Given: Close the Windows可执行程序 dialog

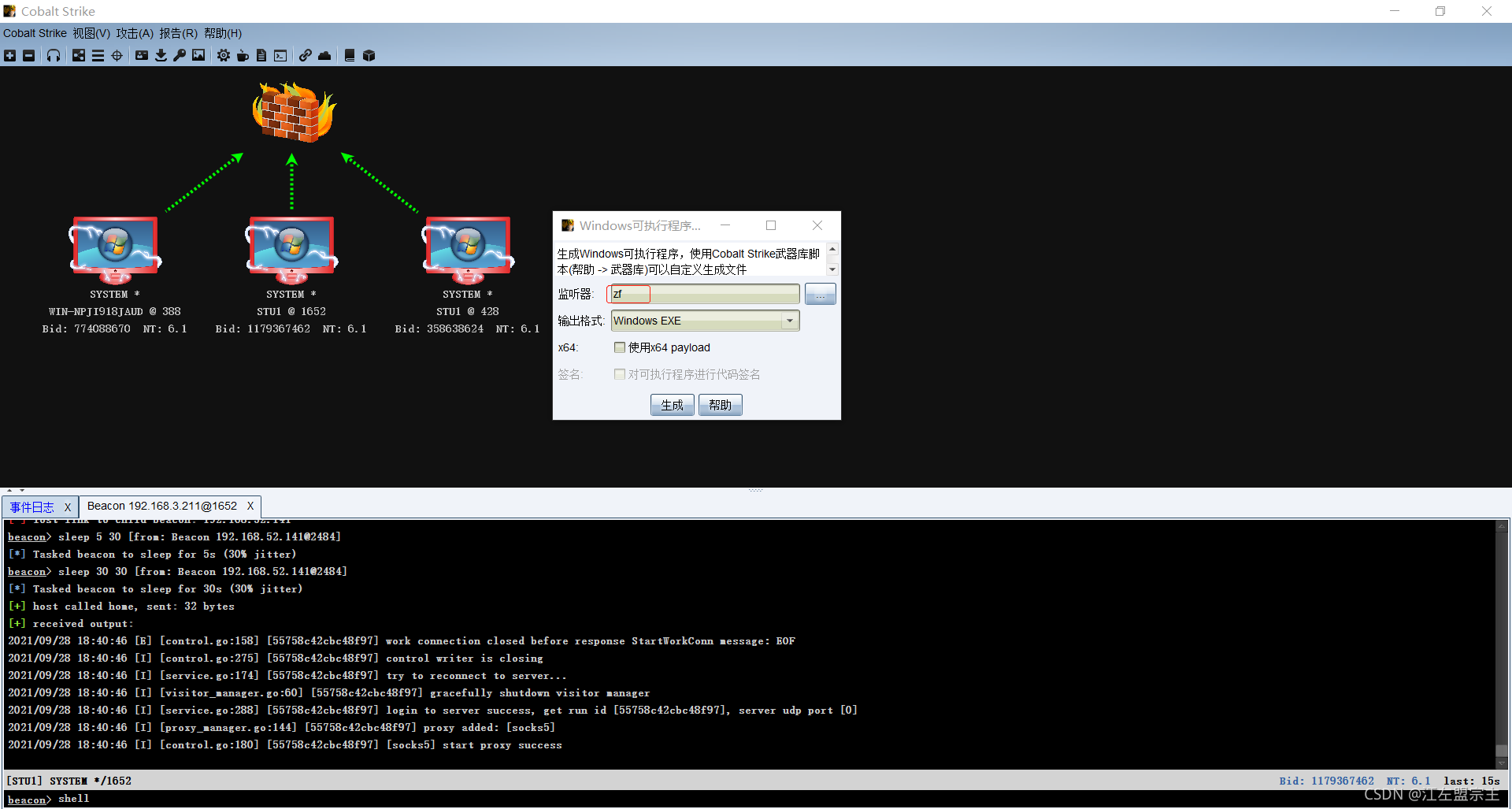Looking at the screenshot, I should pyautogui.click(x=817, y=225).
